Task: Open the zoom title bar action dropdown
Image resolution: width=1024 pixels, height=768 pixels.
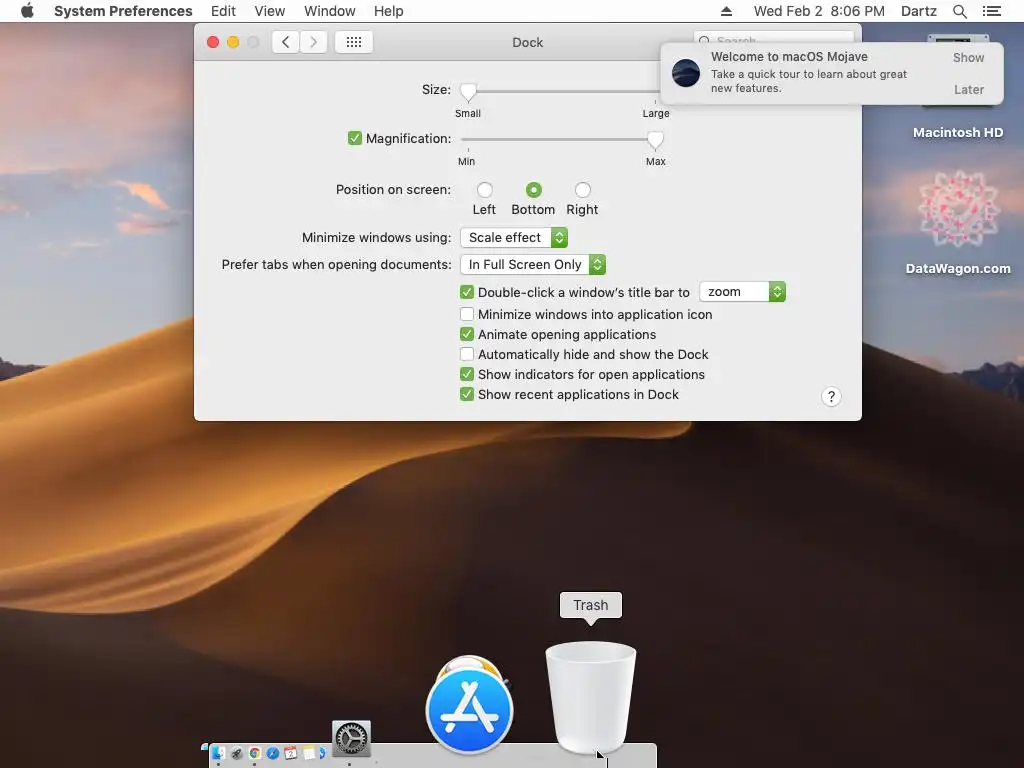Action: 743,292
